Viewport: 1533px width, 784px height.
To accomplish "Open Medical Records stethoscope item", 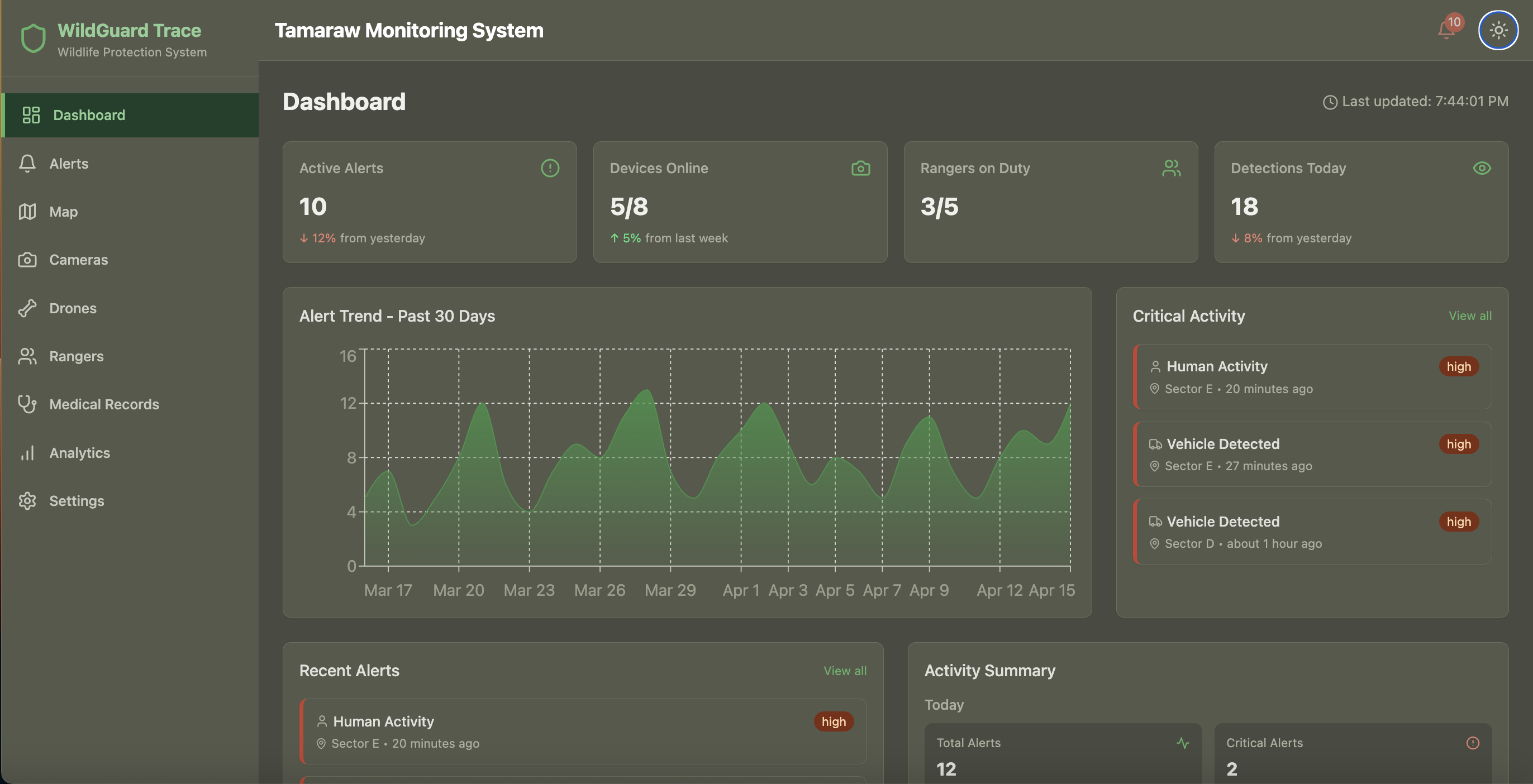I will tap(103, 404).
